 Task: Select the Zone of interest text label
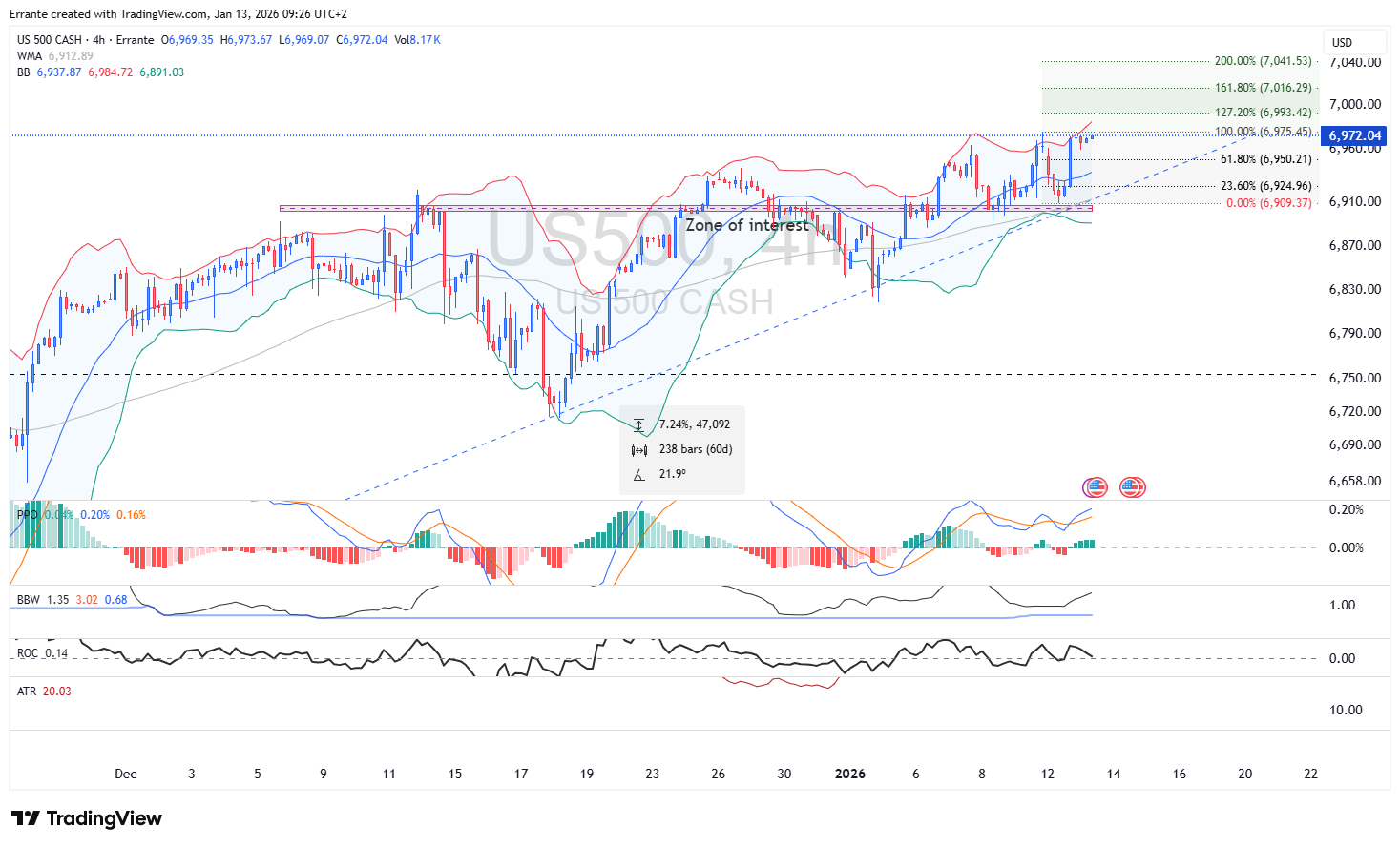pyautogui.click(x=746, y=225)
